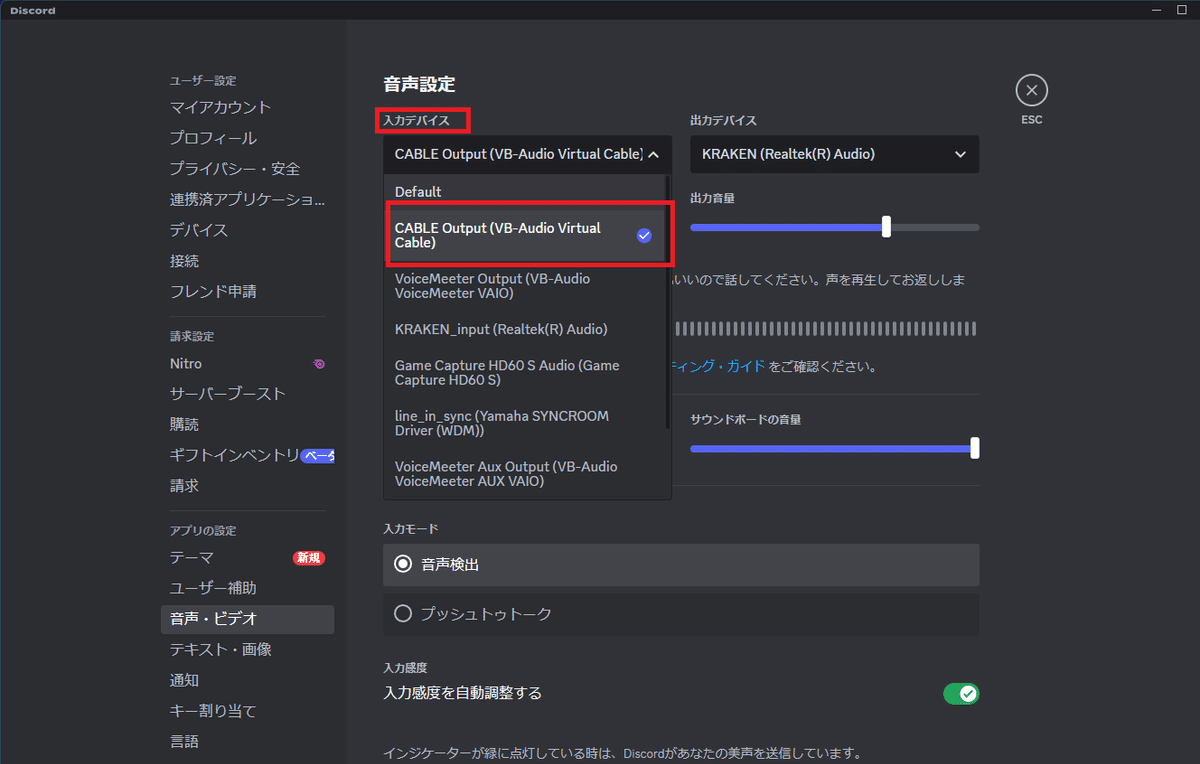Choose line_in_sync (Yamaha SYNCROOM Driver) option

pyautogui.click(x=526, y=423)
